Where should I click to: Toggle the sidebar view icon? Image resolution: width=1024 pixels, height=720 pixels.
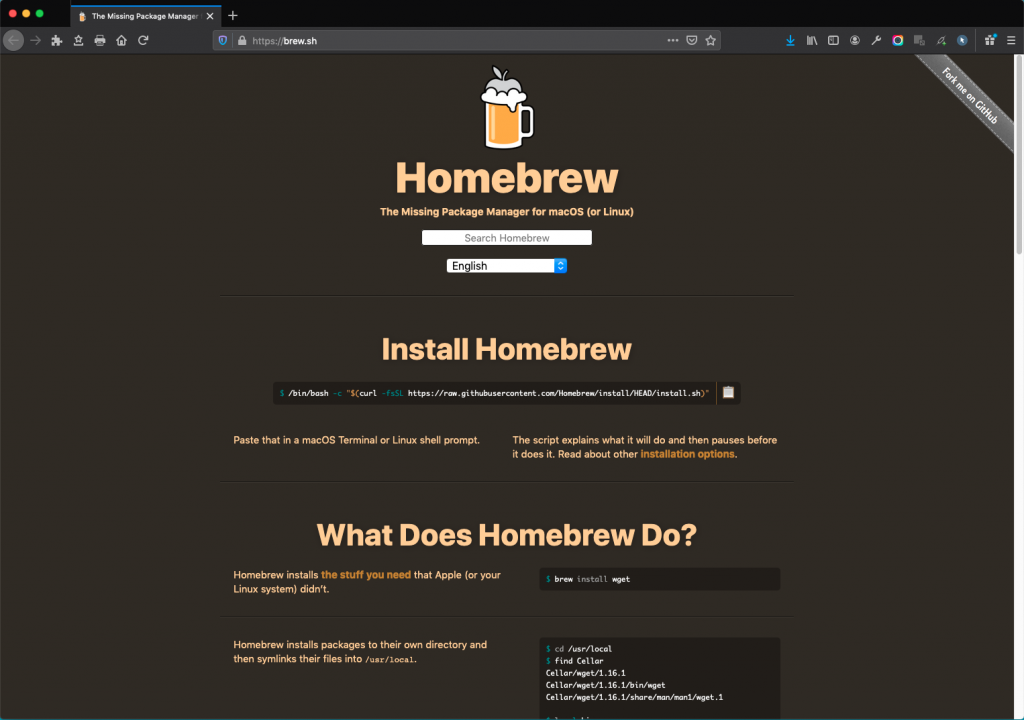[x=833, y=41]
